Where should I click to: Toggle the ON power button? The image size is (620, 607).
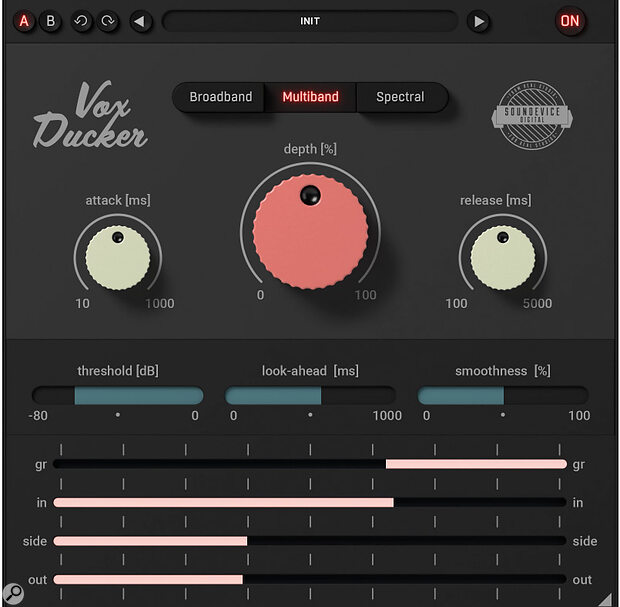tap(570, 21)
